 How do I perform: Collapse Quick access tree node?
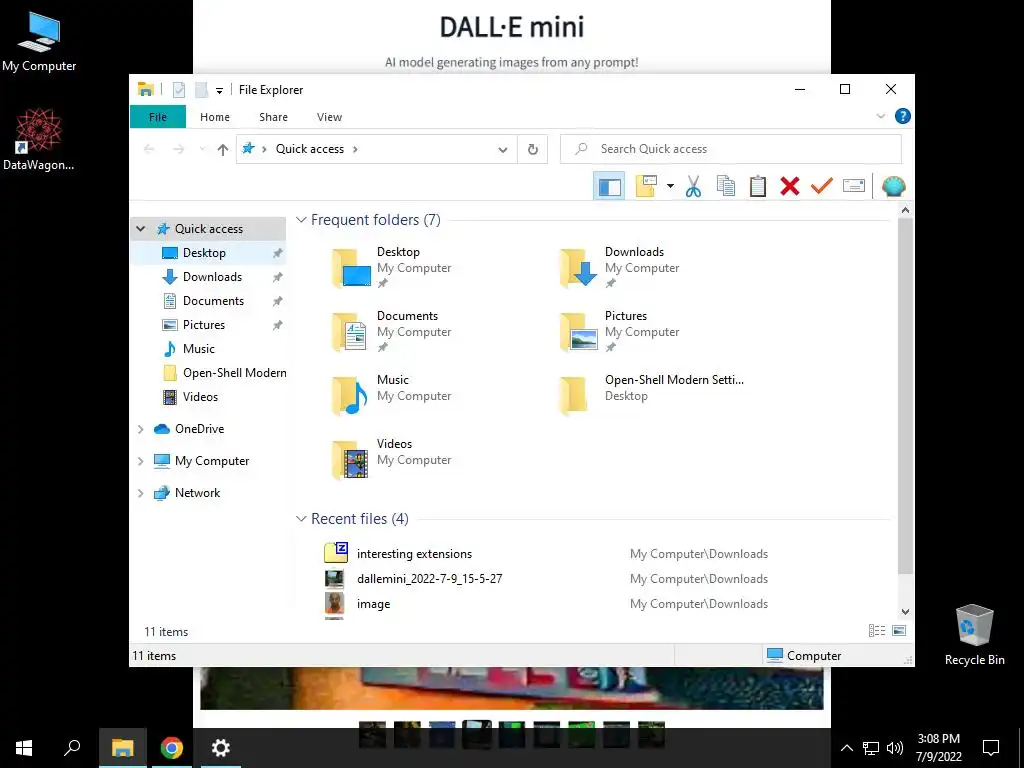click(x=140, y=229)
